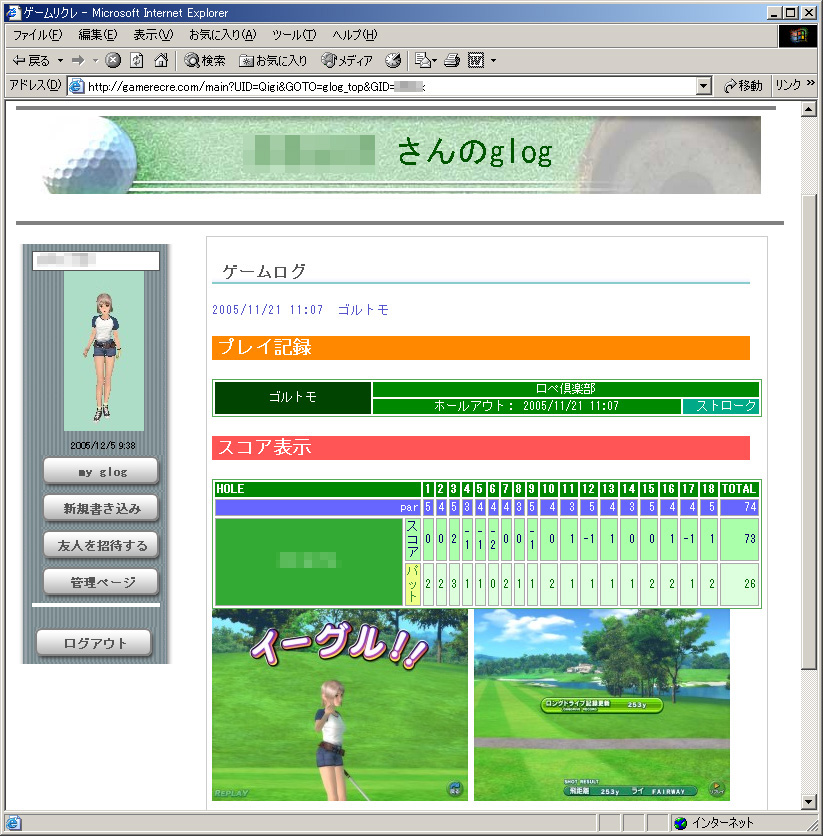823x836 pixels.
Task: Click the Stop loading icon
Action: (112, 60)
